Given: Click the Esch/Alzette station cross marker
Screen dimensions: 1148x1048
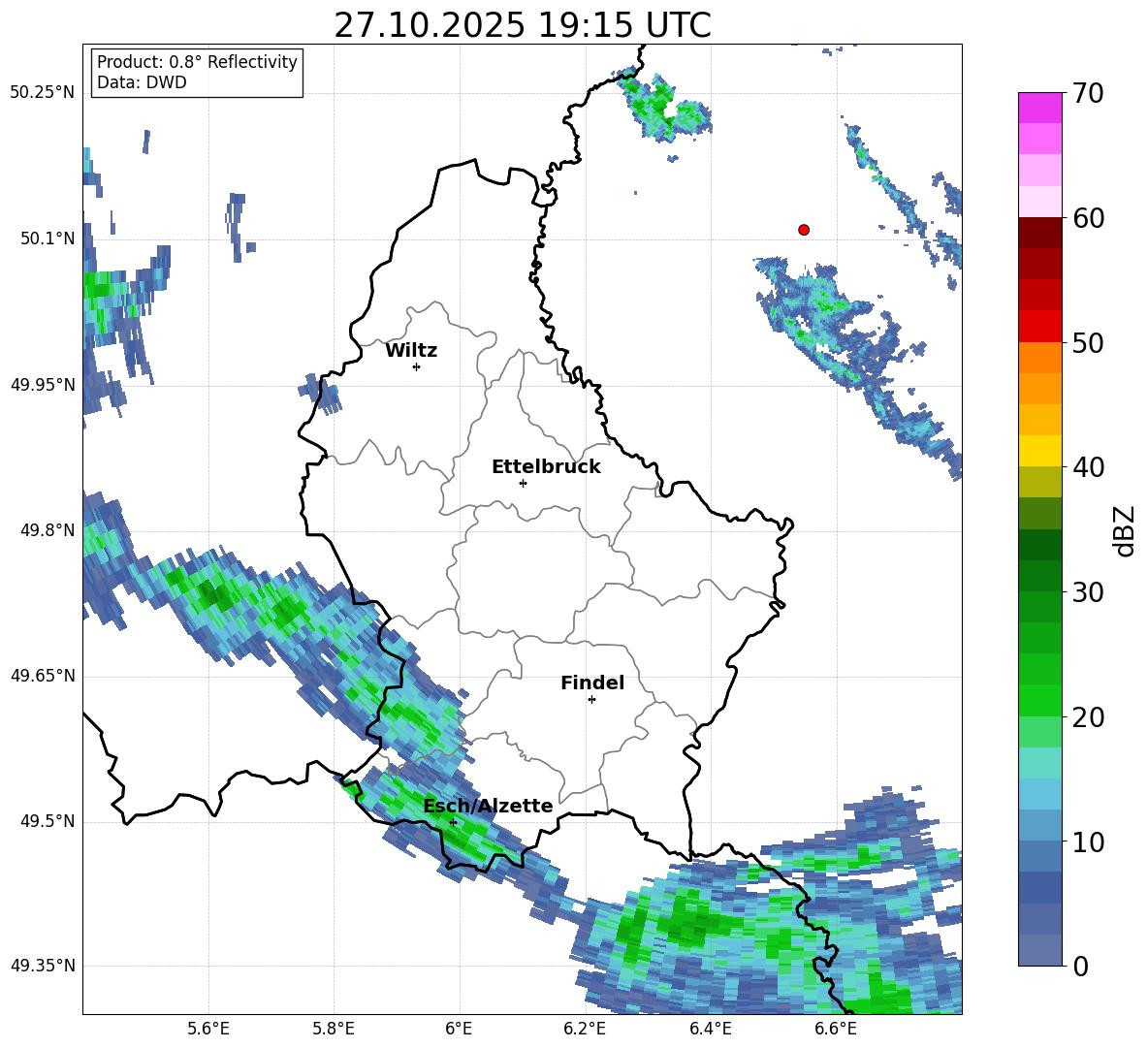Looking at the screenshot, I should click(x=453, y=822).
